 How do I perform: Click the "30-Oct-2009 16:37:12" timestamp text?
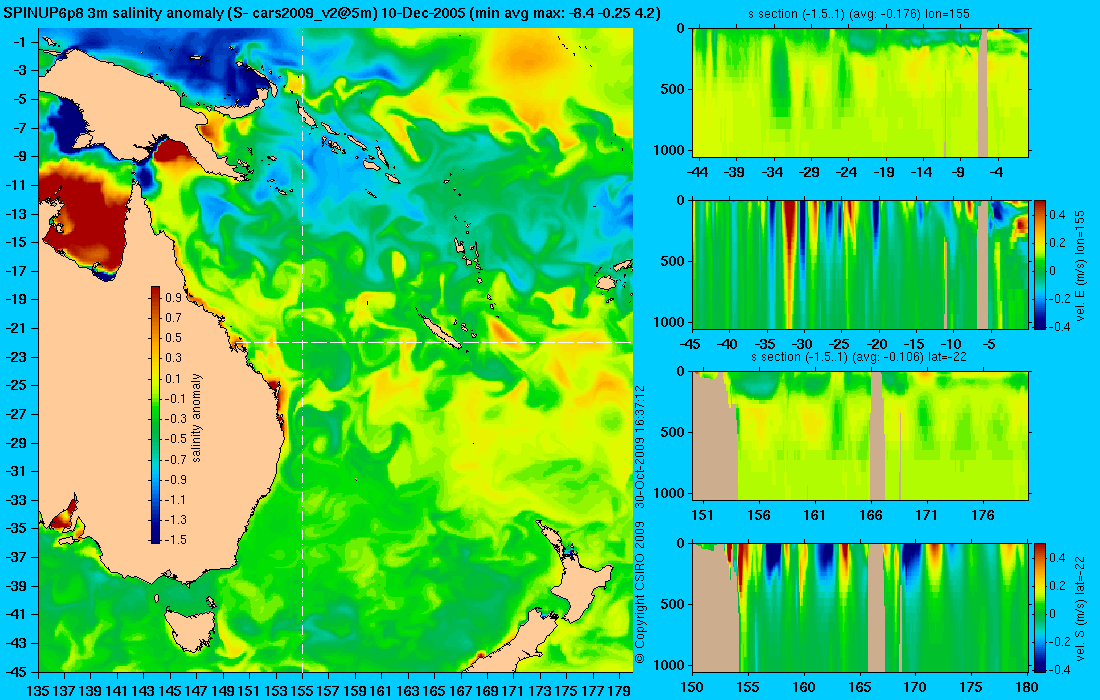(x=639, y=446)
